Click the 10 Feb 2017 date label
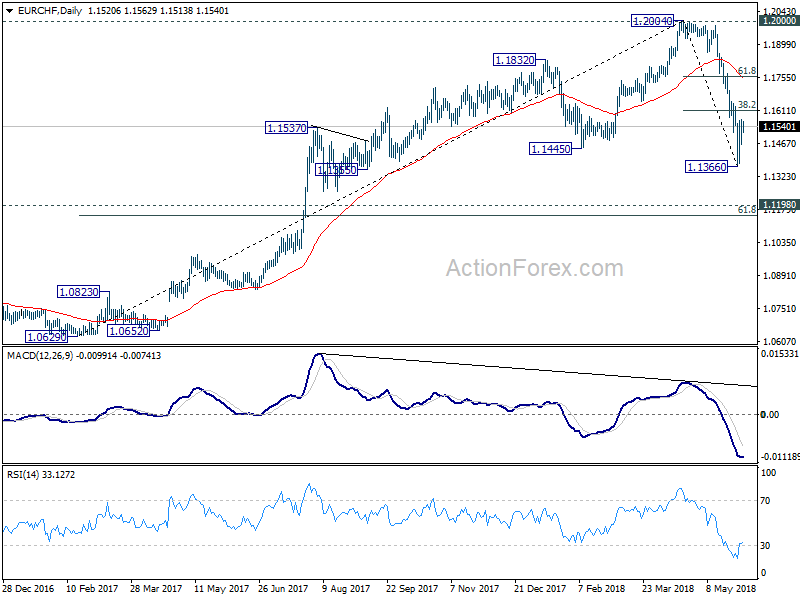 (x=92, y=588)
